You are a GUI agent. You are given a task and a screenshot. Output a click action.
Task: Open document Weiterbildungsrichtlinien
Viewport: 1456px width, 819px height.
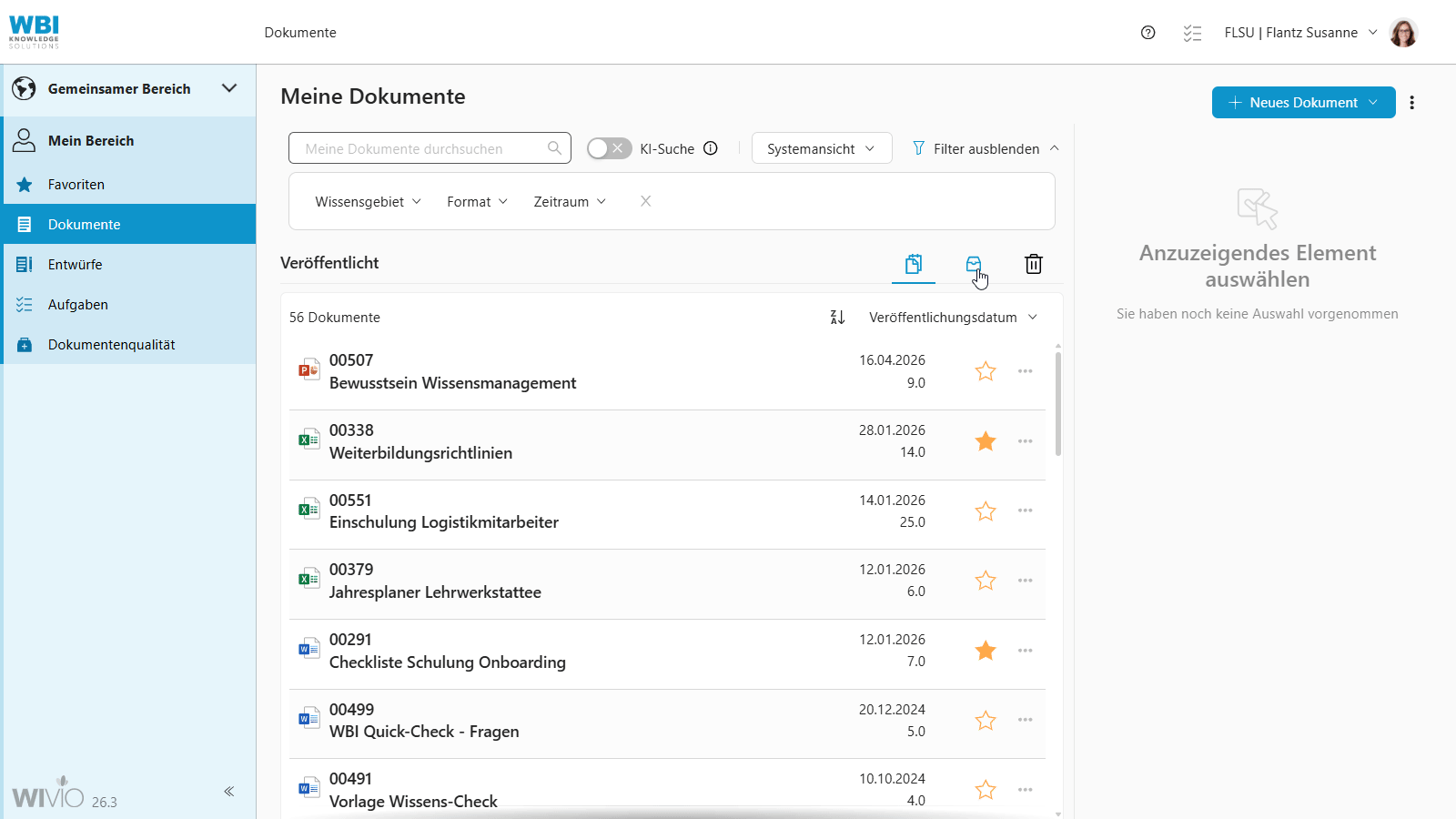(420, 453)
